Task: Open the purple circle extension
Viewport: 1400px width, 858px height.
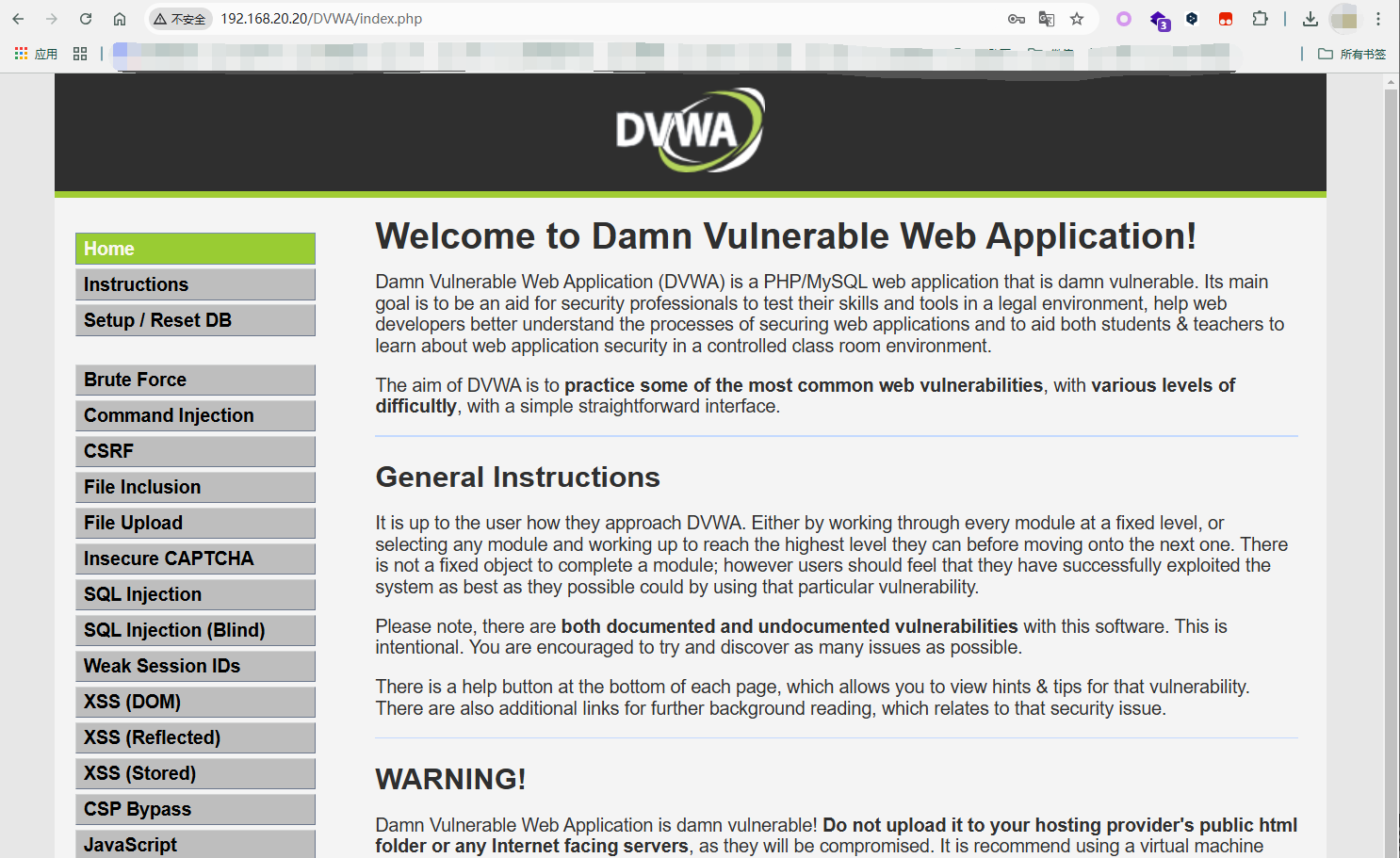Action: pos(1124,19)
